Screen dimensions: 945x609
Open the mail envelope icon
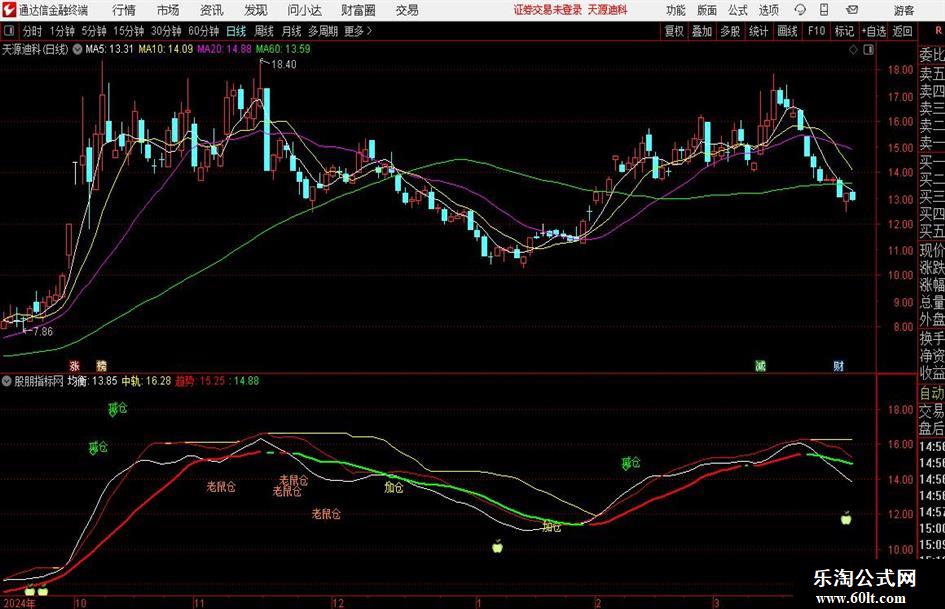pos(852,10)
